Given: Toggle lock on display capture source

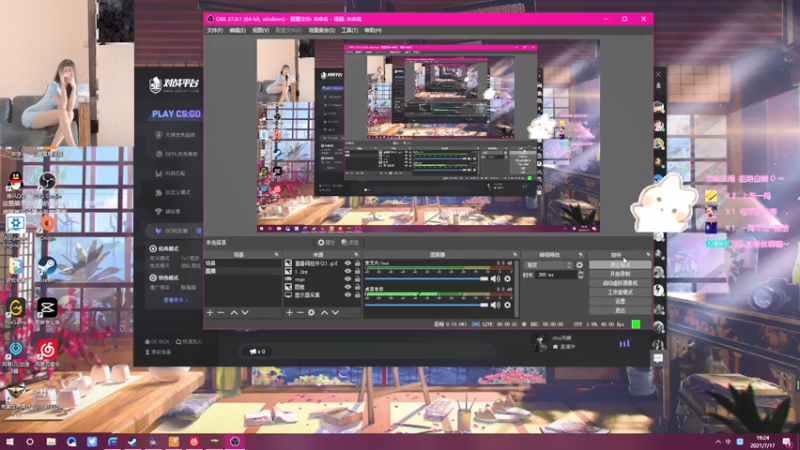Looking at the screenshot, I should 357,295.
